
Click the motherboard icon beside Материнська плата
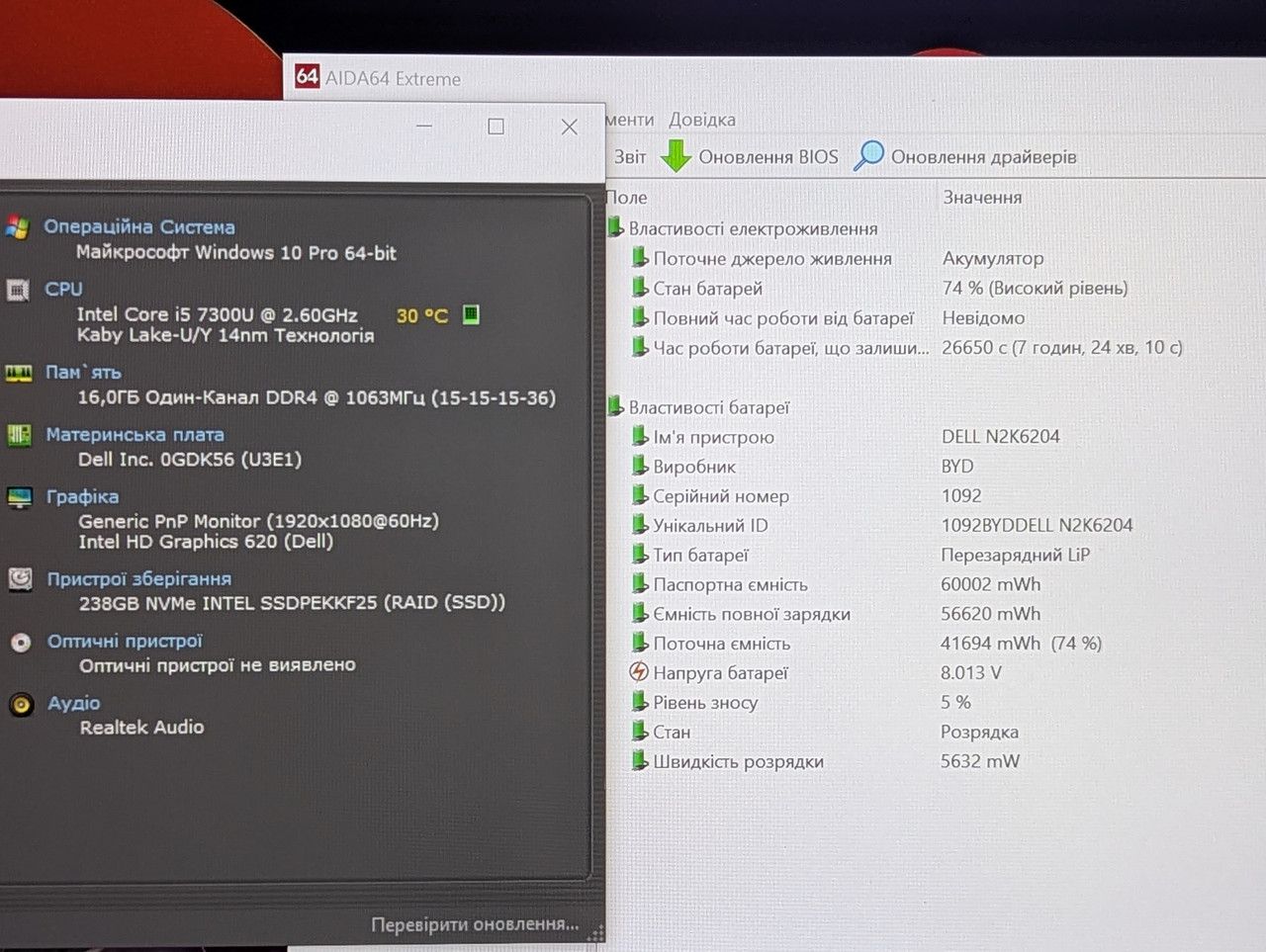[x=19, y=435]
